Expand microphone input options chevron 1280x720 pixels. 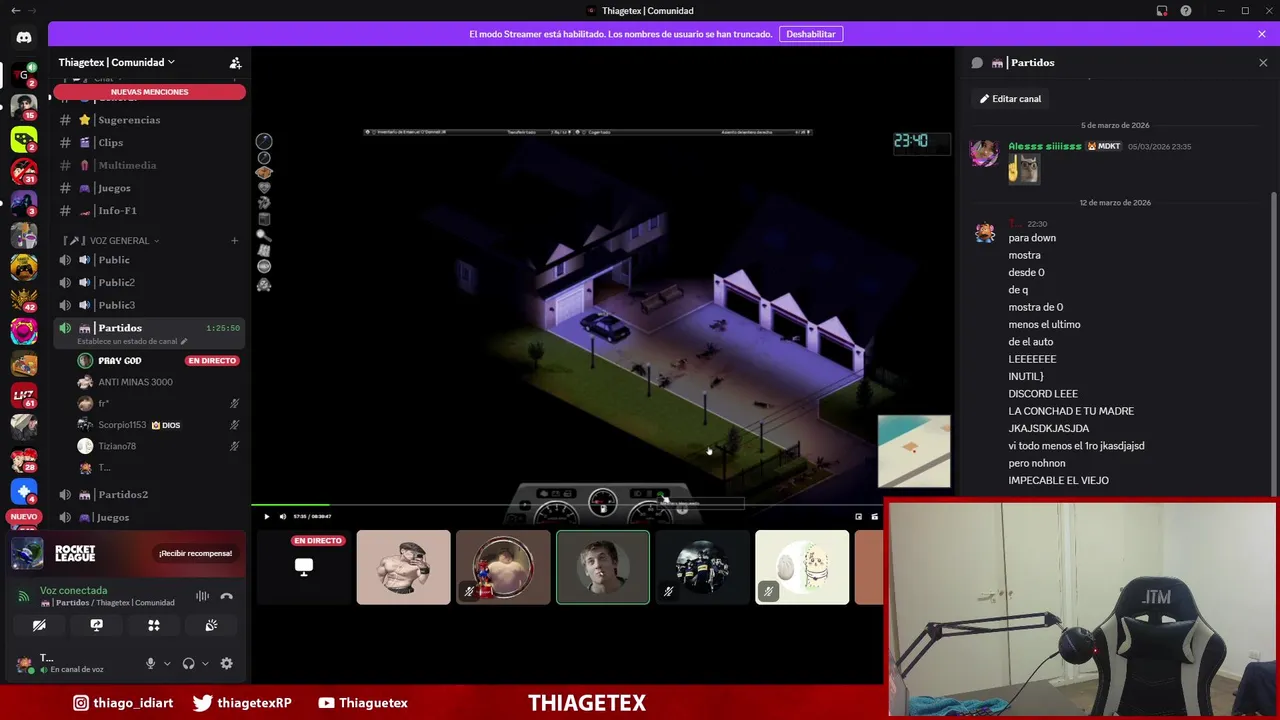click(x=167, y=663)
